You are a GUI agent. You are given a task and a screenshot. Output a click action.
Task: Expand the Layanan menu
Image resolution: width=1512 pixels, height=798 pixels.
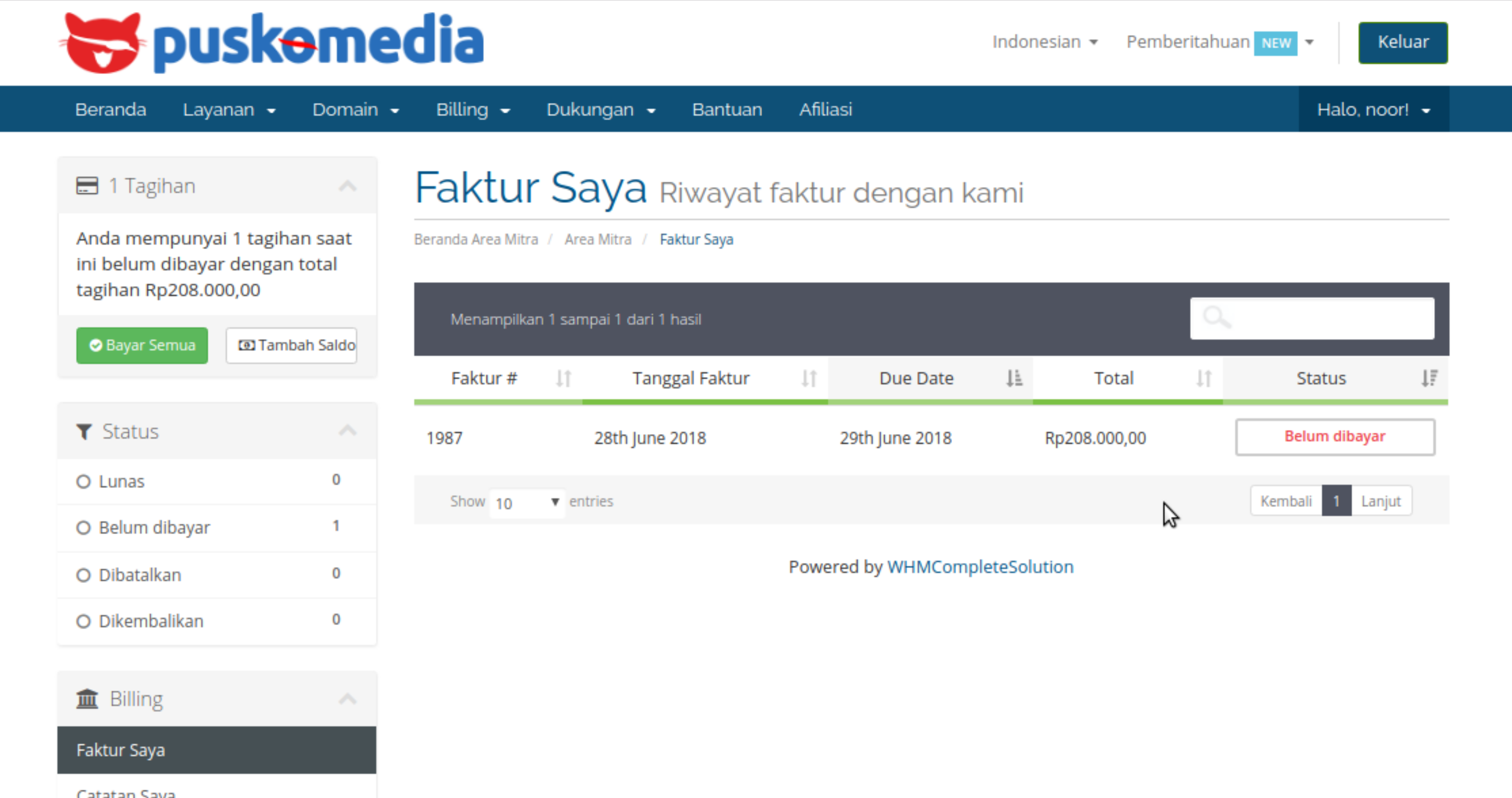pos(229,109)
